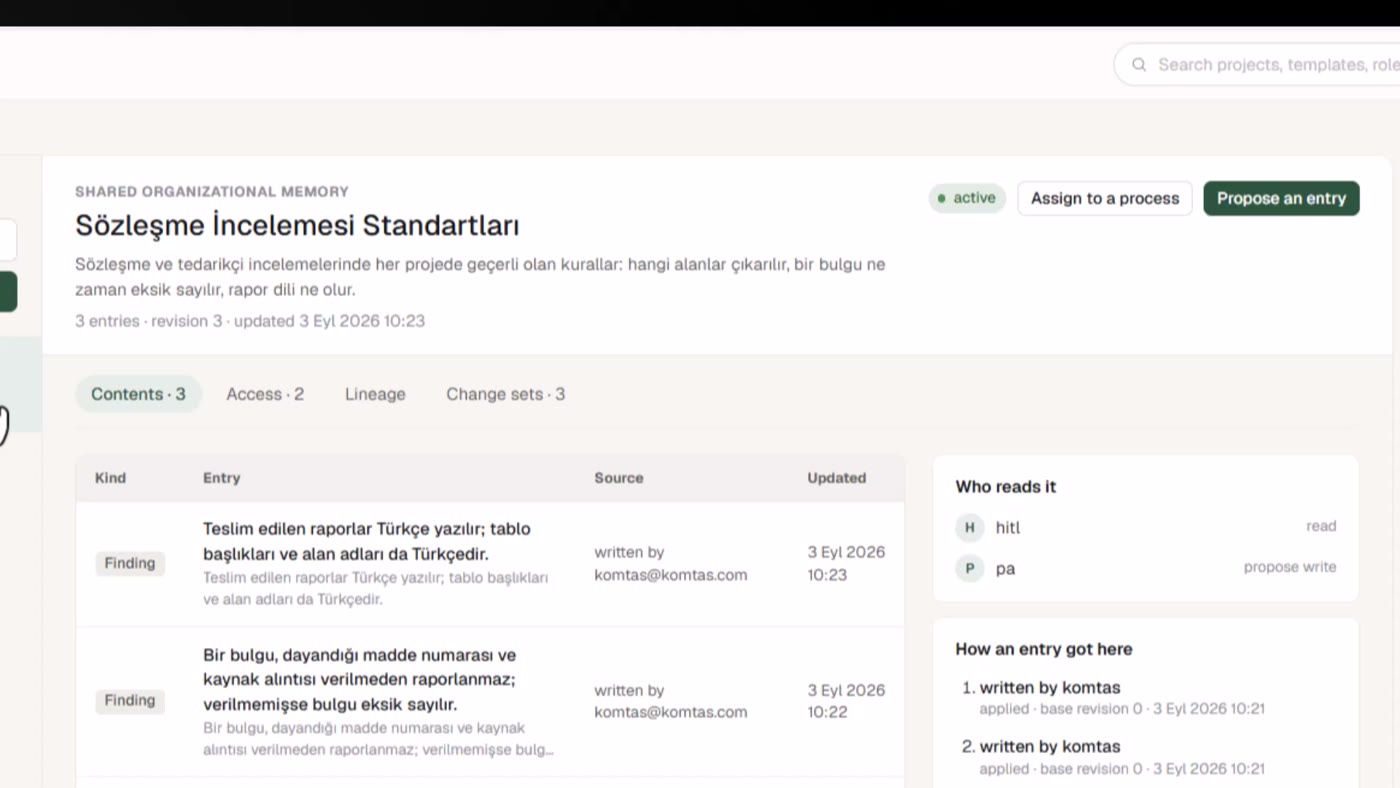Select first written by komtas lineage item
The height and width of the screenshot is (788, 1400).
point(1050,688)
